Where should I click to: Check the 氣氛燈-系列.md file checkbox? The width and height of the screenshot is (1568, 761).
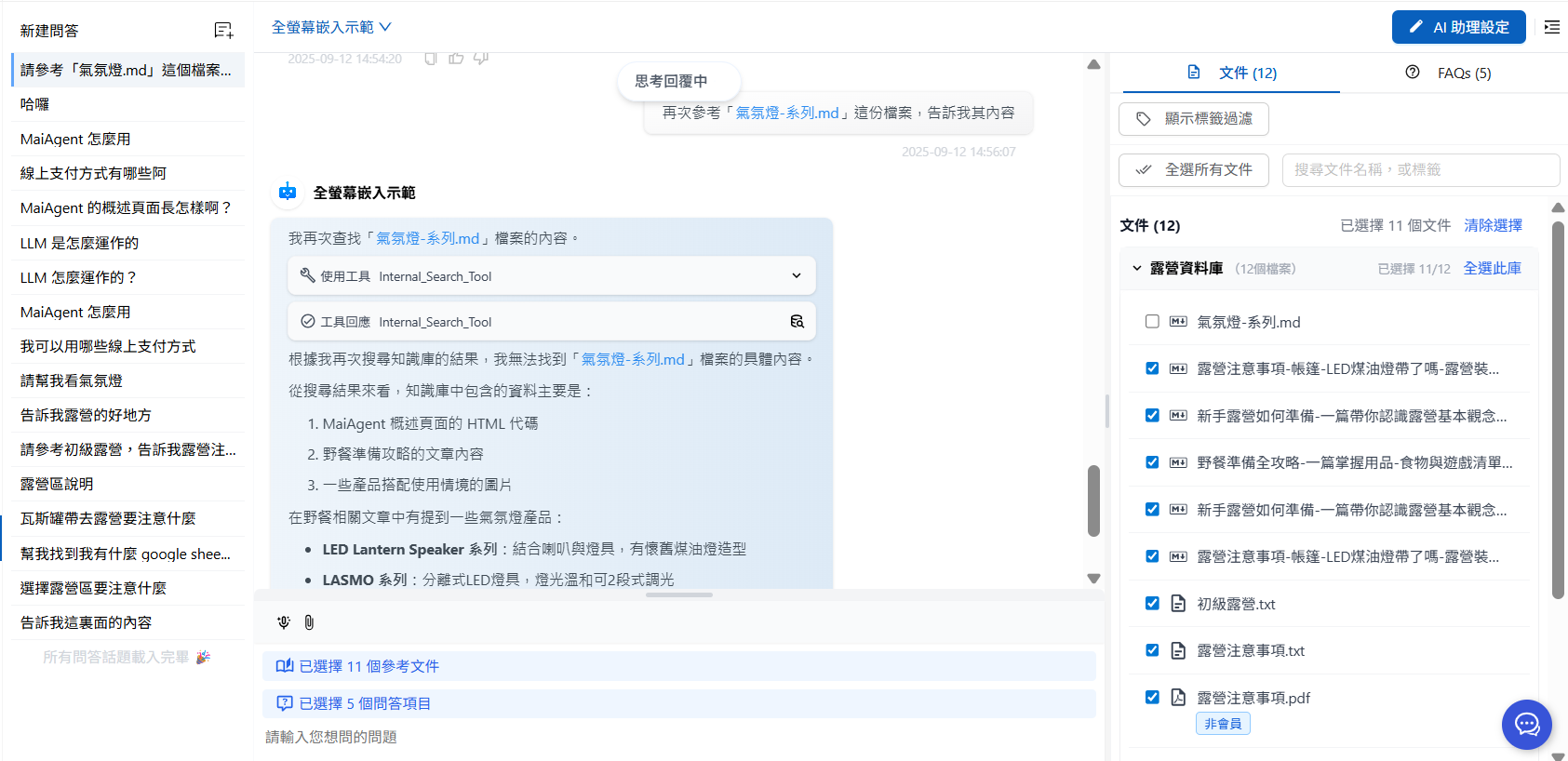(x=1152, y=322)
